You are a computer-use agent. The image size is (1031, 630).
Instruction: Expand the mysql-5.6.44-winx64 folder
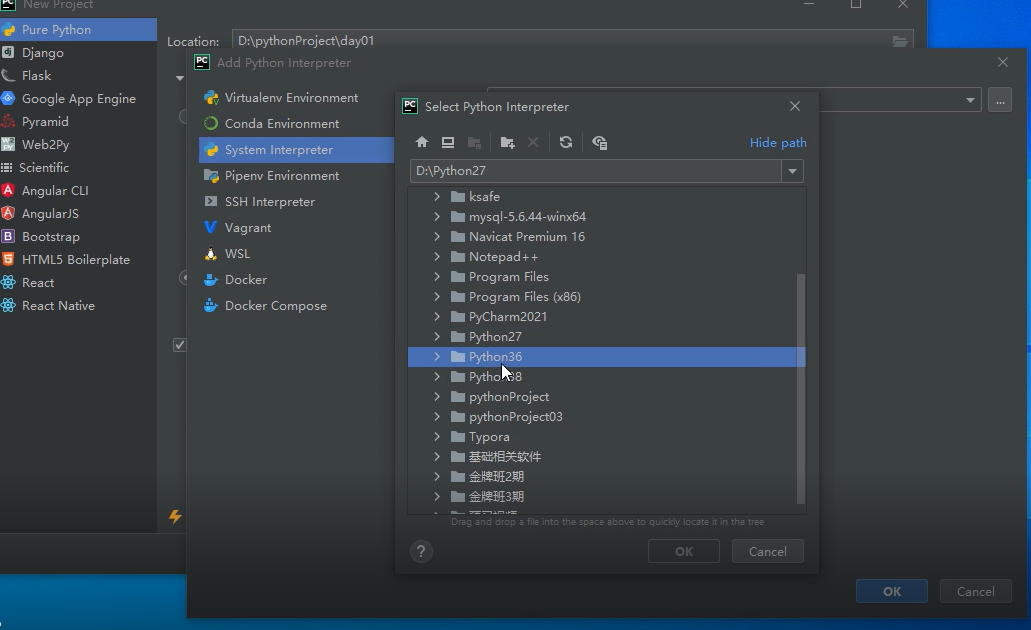point(437,216)
